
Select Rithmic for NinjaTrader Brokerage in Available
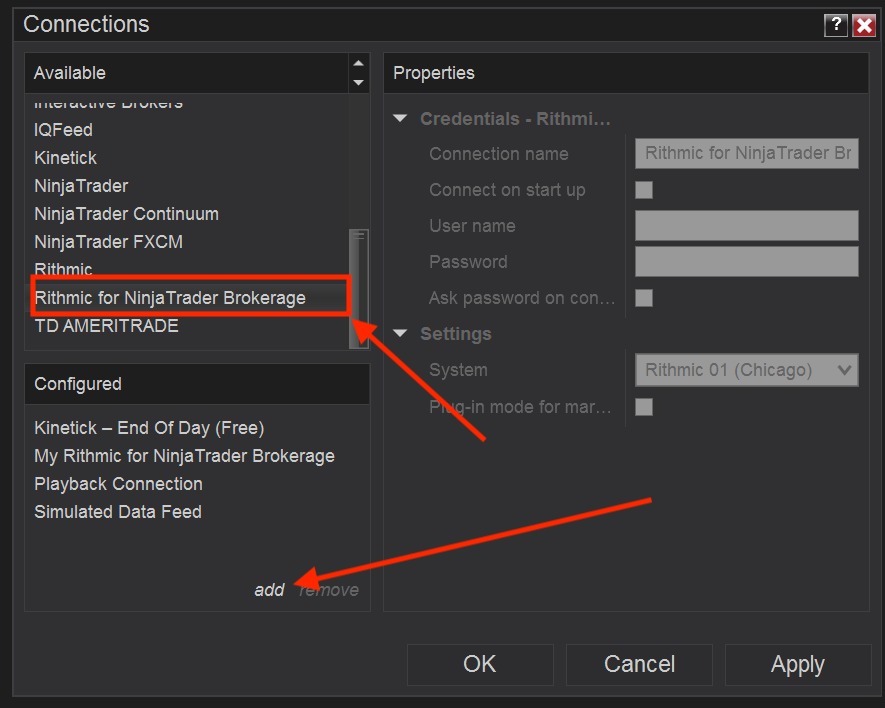[170, 298]
